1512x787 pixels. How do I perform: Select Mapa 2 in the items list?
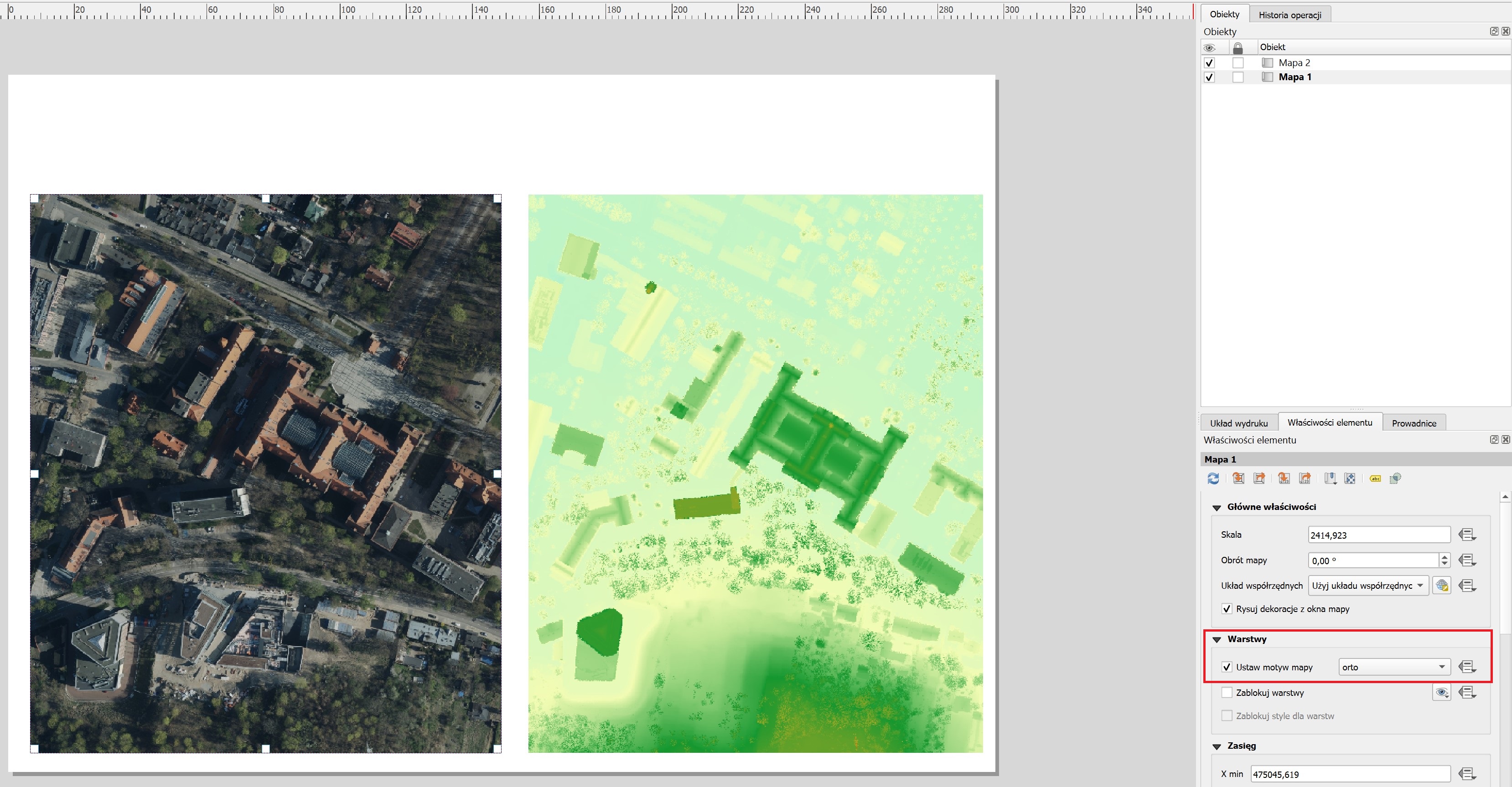tap(1294, 63)
